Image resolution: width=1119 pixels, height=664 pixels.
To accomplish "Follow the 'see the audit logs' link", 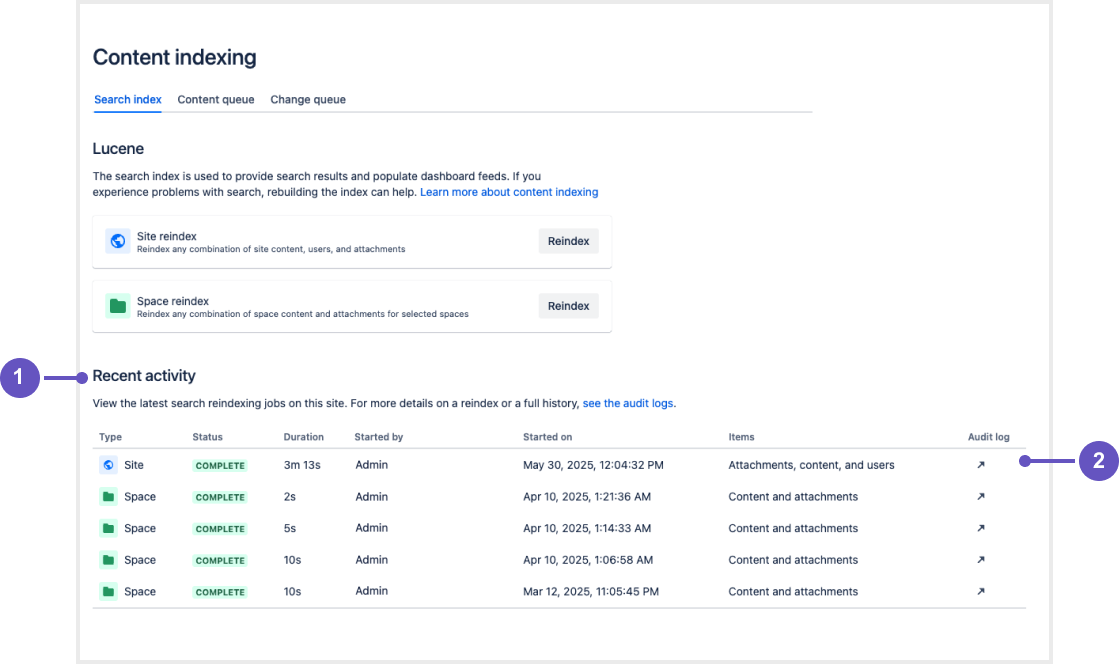I will [629, 404].
